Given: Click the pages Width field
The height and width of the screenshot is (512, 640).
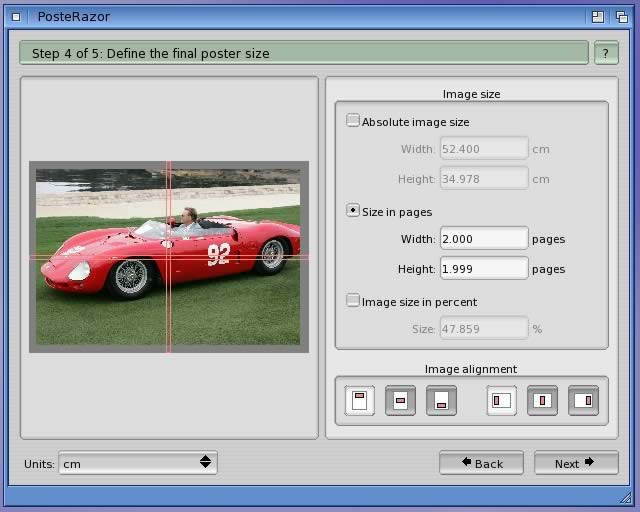Looking at the screenshot, I should tap(483, 239).
